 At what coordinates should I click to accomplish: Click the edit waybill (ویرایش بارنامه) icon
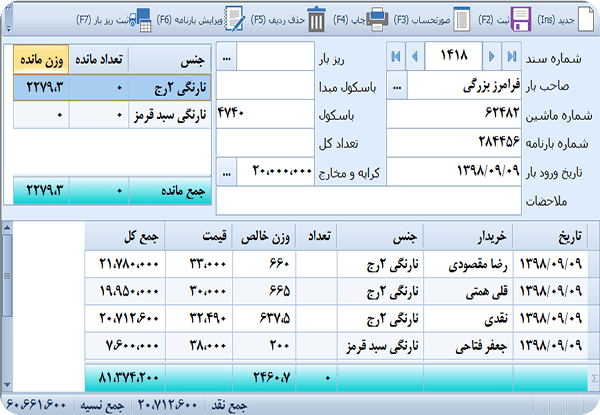pyautogui.click(x=234, y=18)
